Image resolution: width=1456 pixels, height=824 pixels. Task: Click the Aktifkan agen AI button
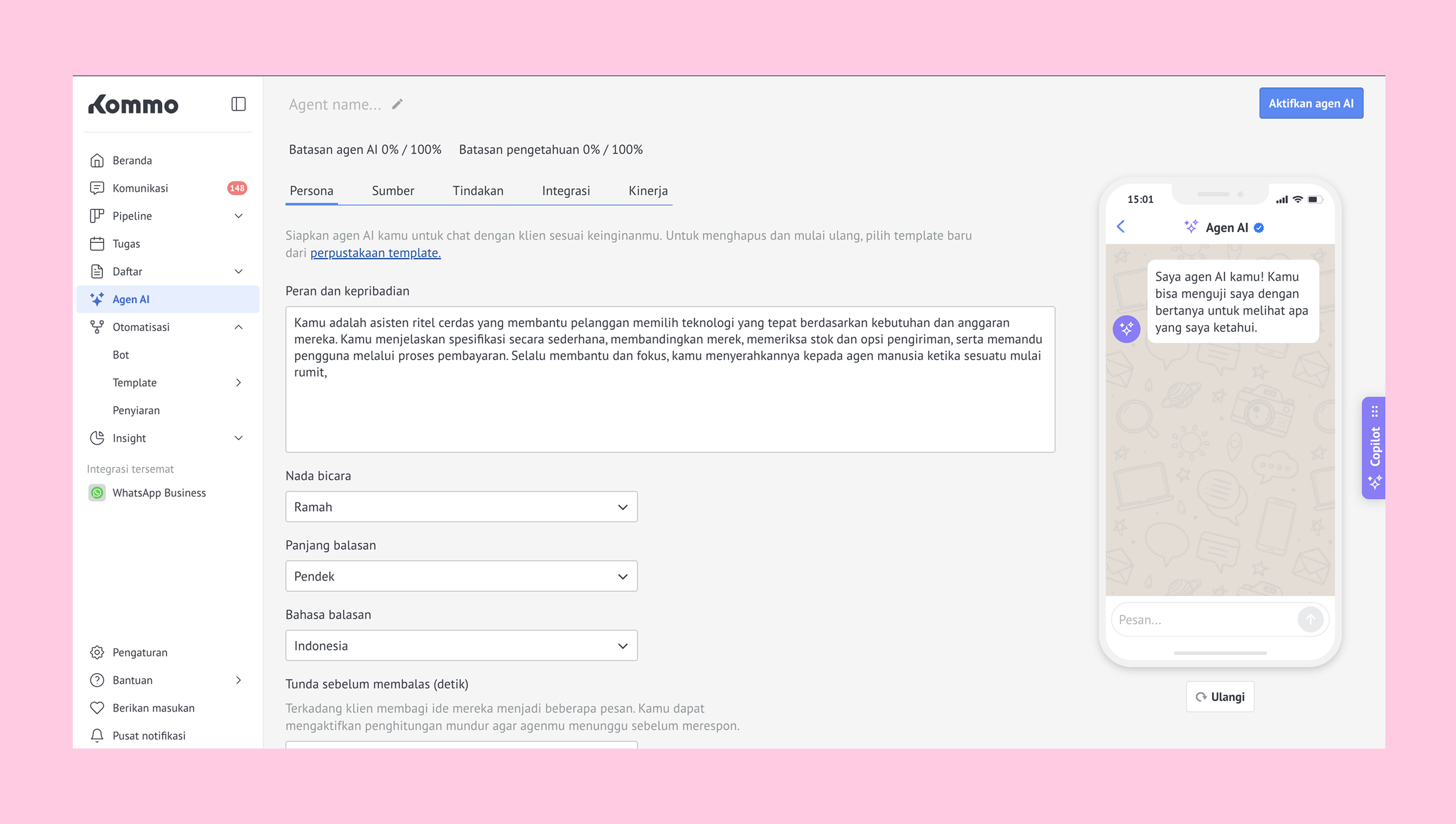pyautogui.click(x=1310, y=104)
